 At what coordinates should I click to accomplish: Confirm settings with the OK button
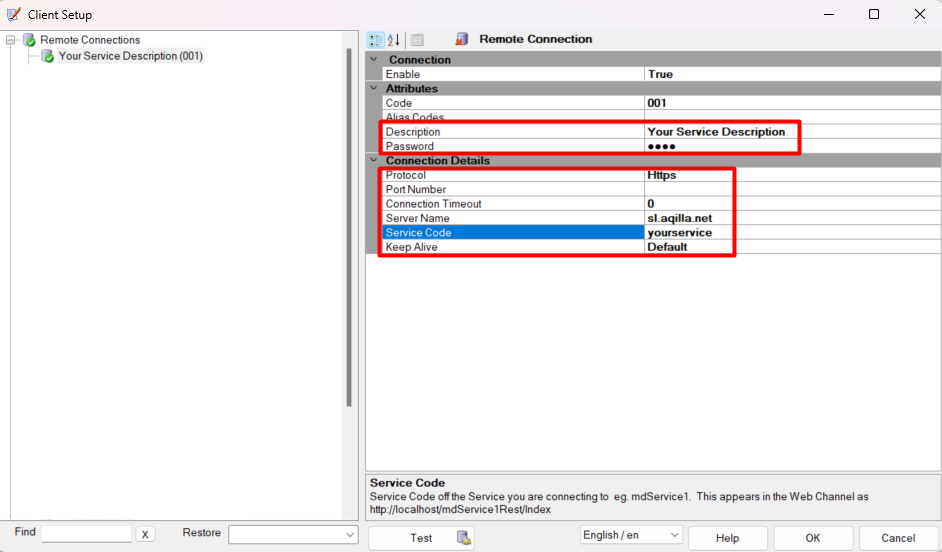[x=813, y=538]
